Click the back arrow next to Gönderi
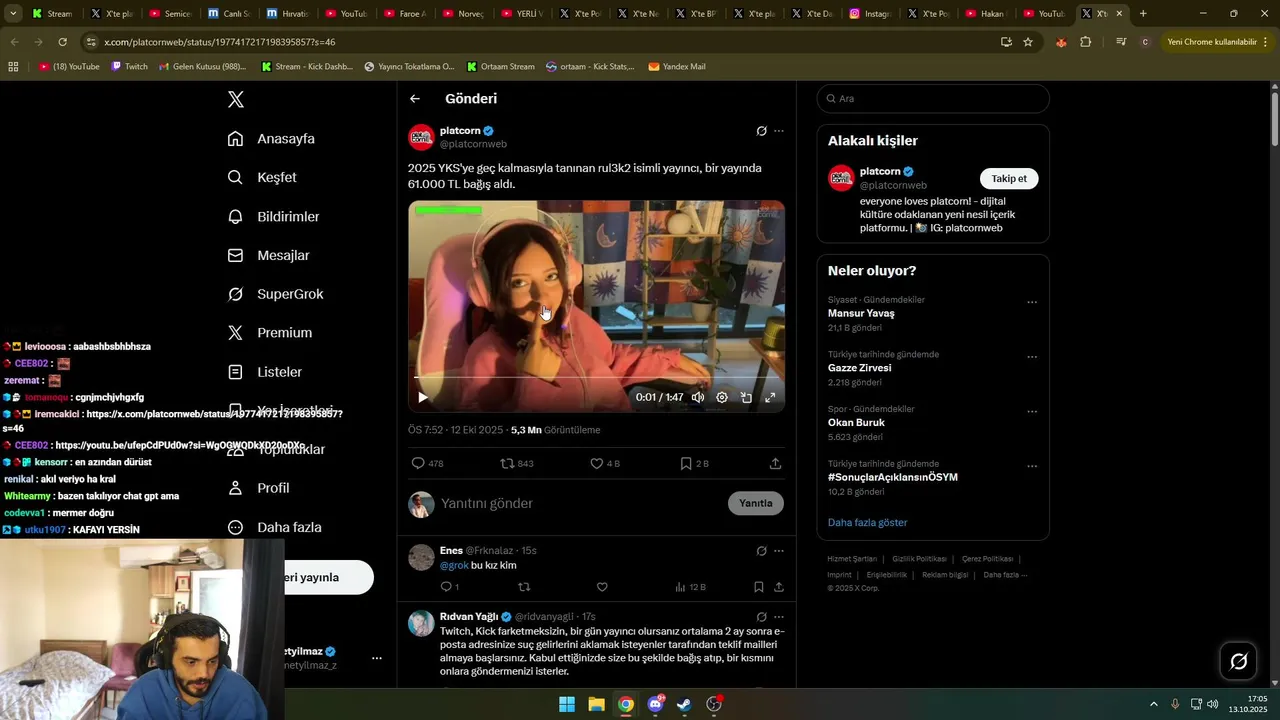 click(x=415, y=99)
